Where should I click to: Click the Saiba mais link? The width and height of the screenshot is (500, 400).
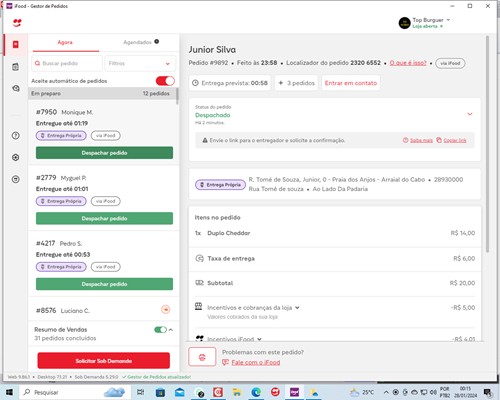pyautogui.click(x=421, y=140)
